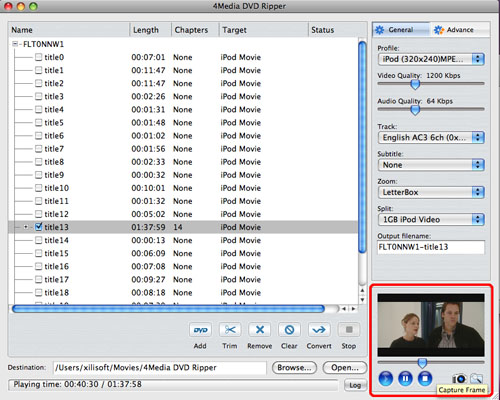Click the vertical list scrollbar

coord(362,147)
